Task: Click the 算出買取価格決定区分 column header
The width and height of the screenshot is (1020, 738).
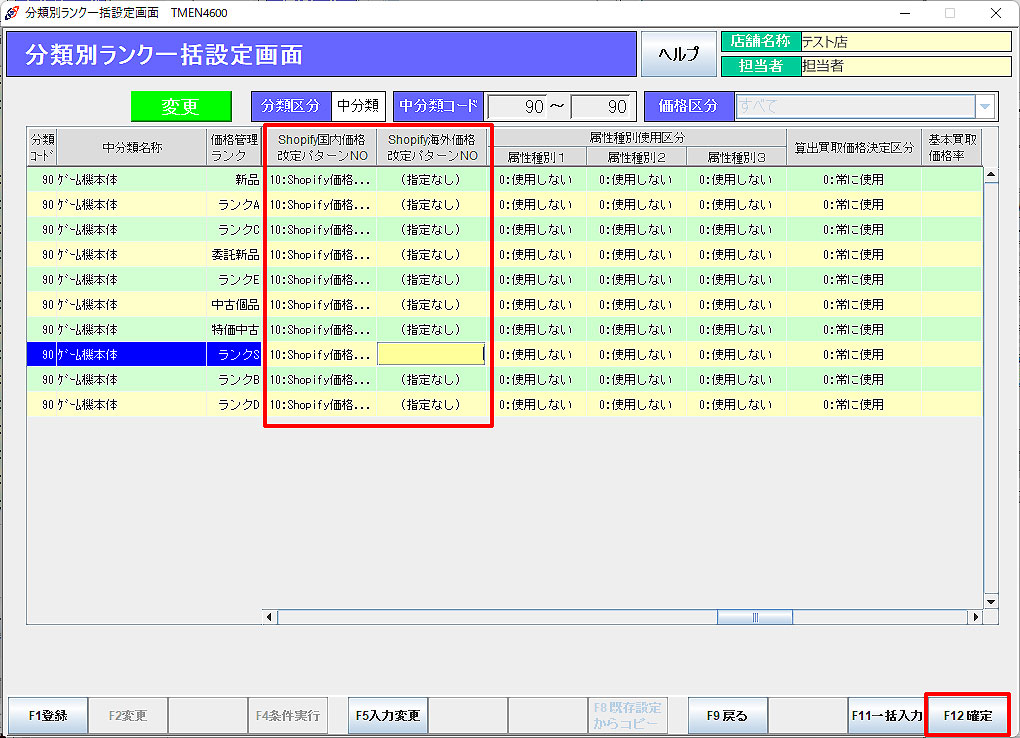Action: (853, 147)
